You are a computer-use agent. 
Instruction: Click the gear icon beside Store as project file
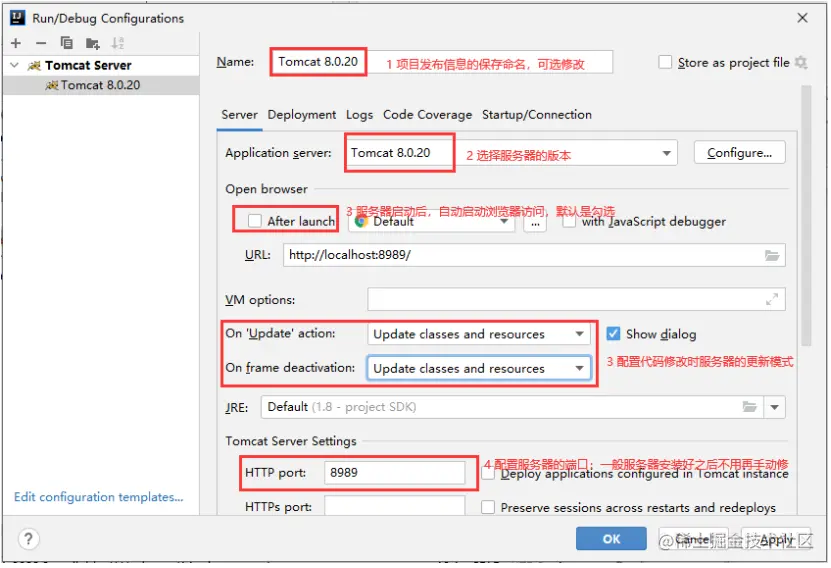801,63
